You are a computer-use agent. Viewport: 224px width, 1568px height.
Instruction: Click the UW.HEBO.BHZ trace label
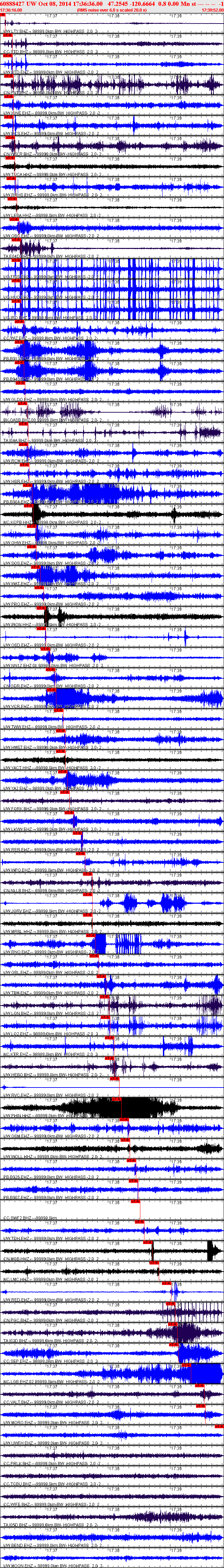pos(51,1076)
